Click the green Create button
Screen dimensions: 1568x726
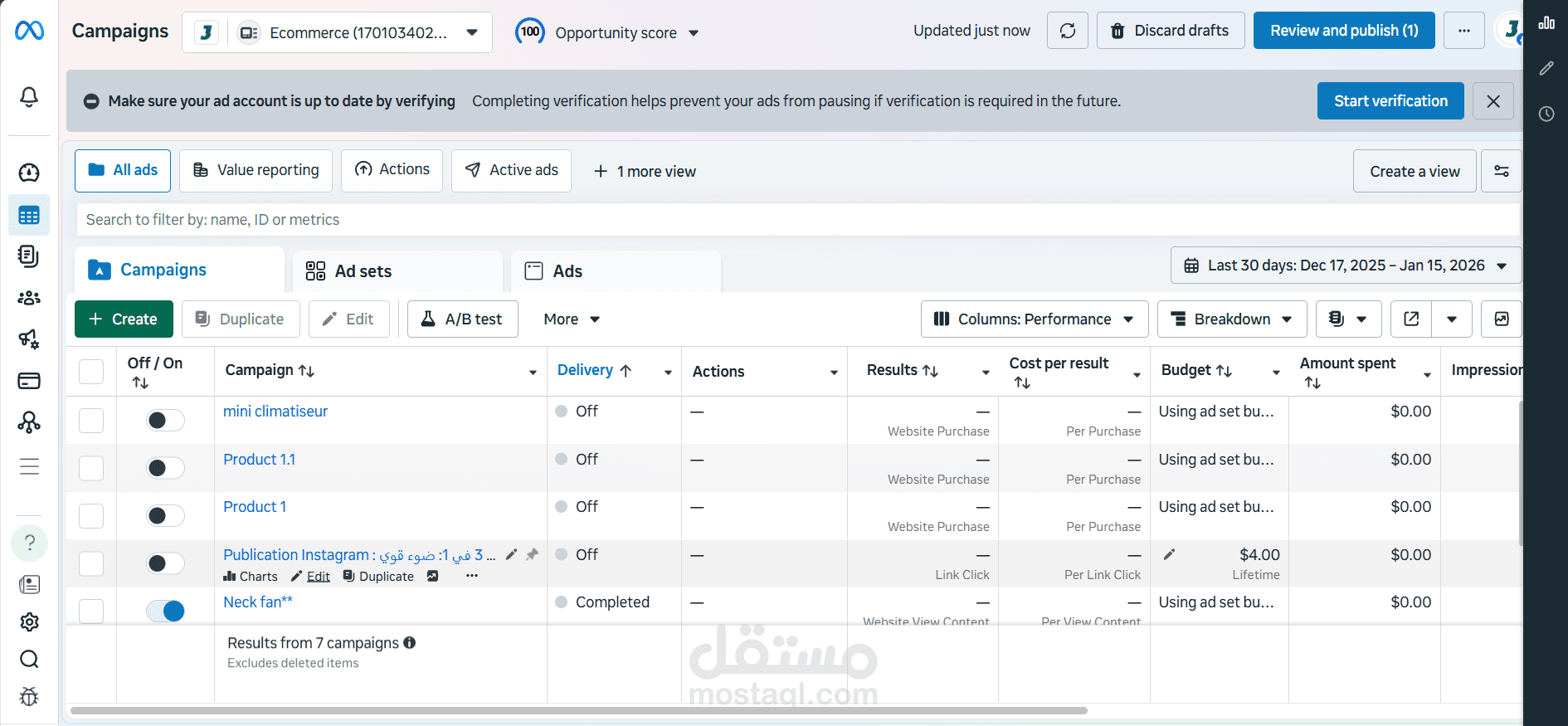tap(124, 319)
